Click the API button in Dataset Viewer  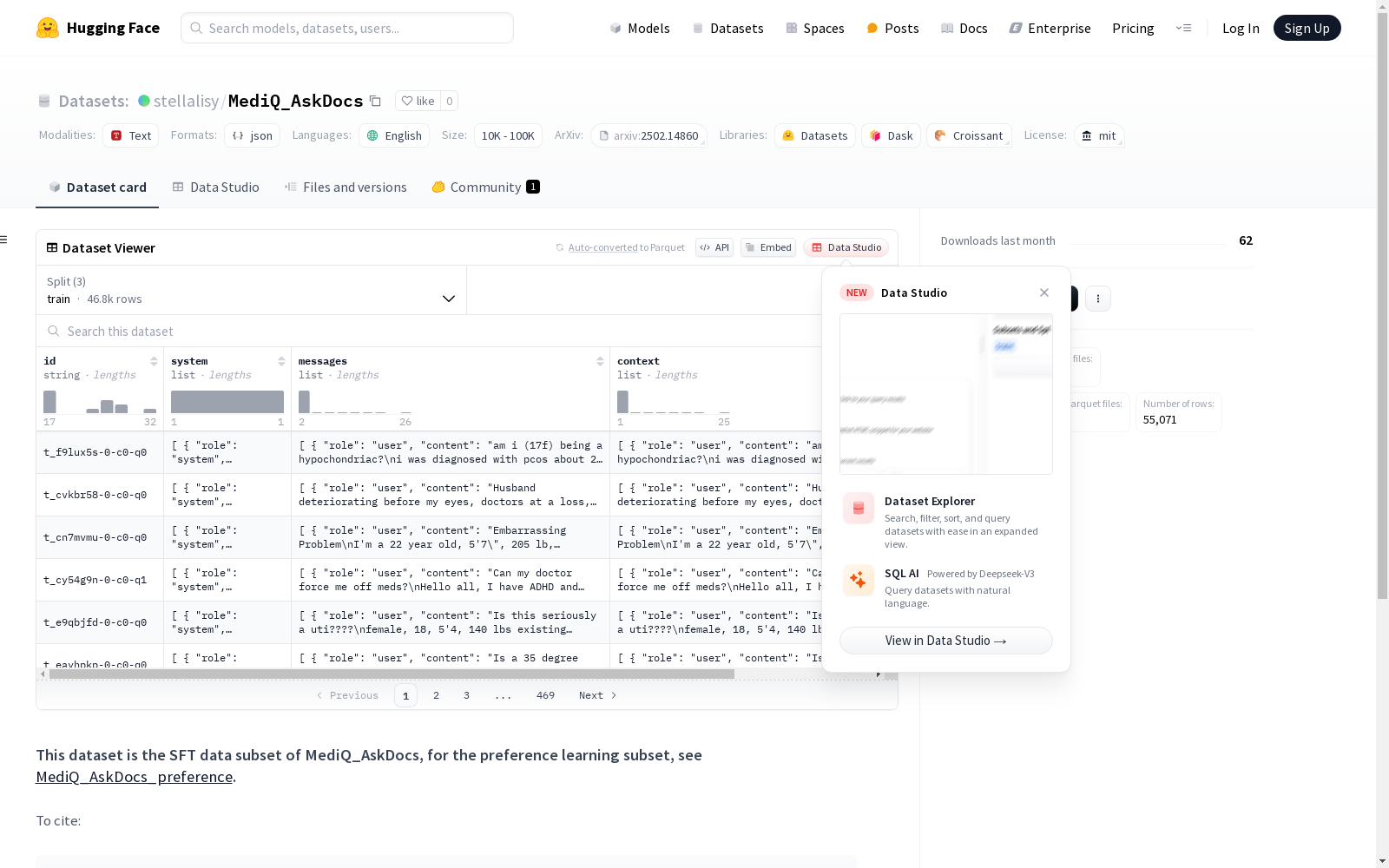click(x=714, y=247)
